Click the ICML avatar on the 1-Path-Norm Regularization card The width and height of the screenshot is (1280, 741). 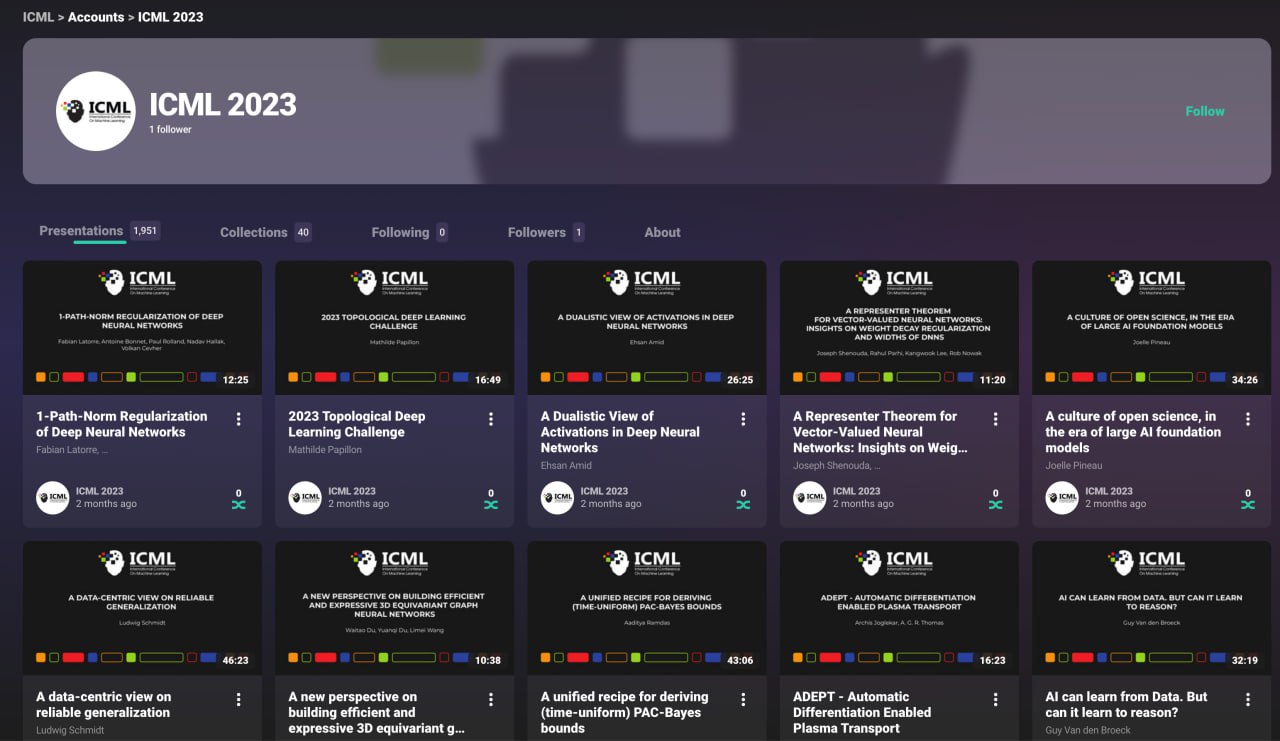[x=53, y=497]
